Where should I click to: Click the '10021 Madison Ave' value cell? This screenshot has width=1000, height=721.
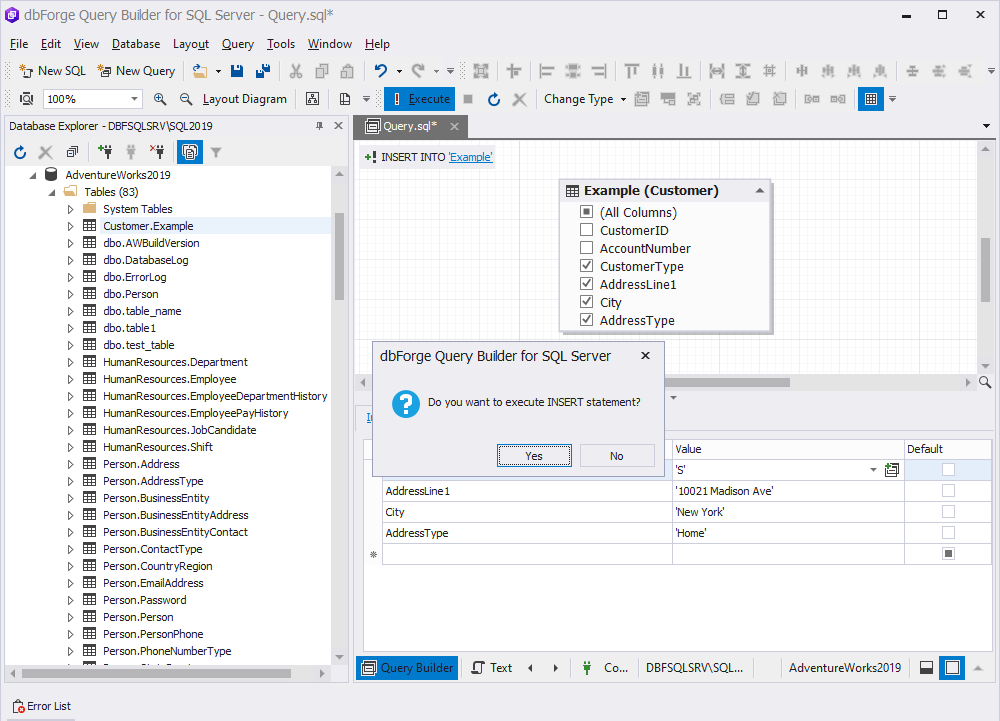788,491
